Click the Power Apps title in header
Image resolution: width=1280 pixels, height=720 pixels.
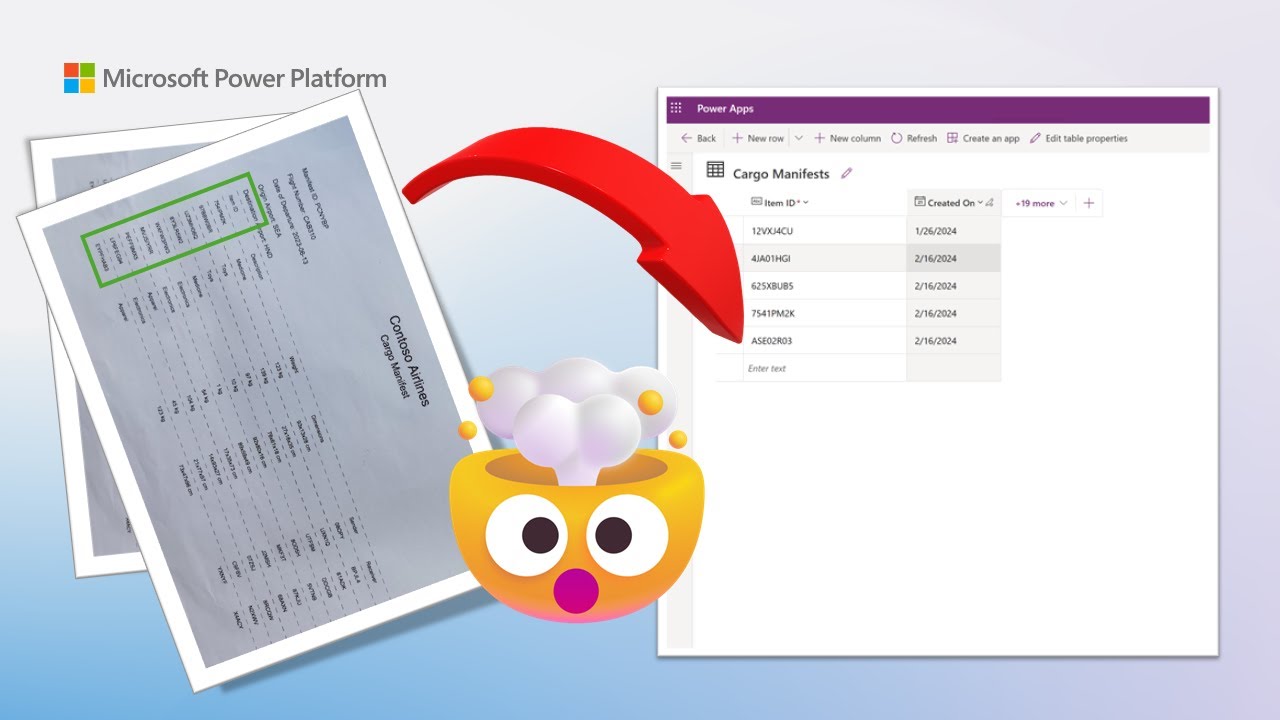click(x=725, y=109)
